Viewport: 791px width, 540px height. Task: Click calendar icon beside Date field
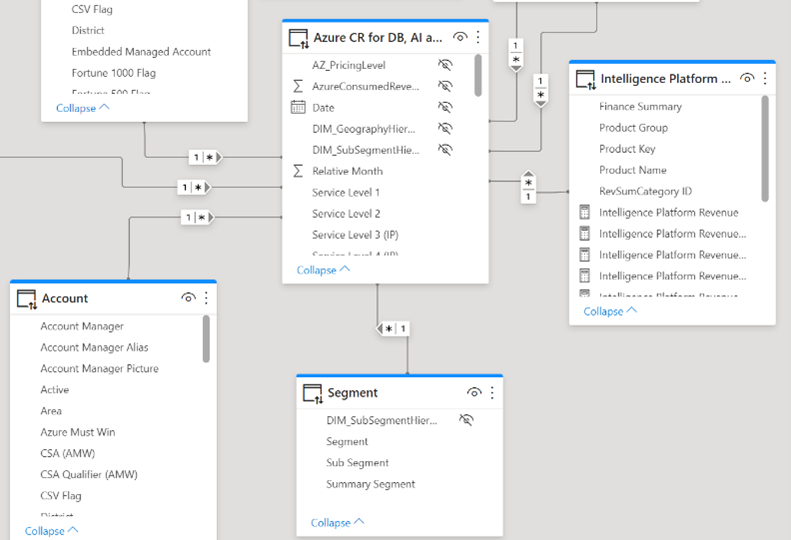click(x=298, y=107)
